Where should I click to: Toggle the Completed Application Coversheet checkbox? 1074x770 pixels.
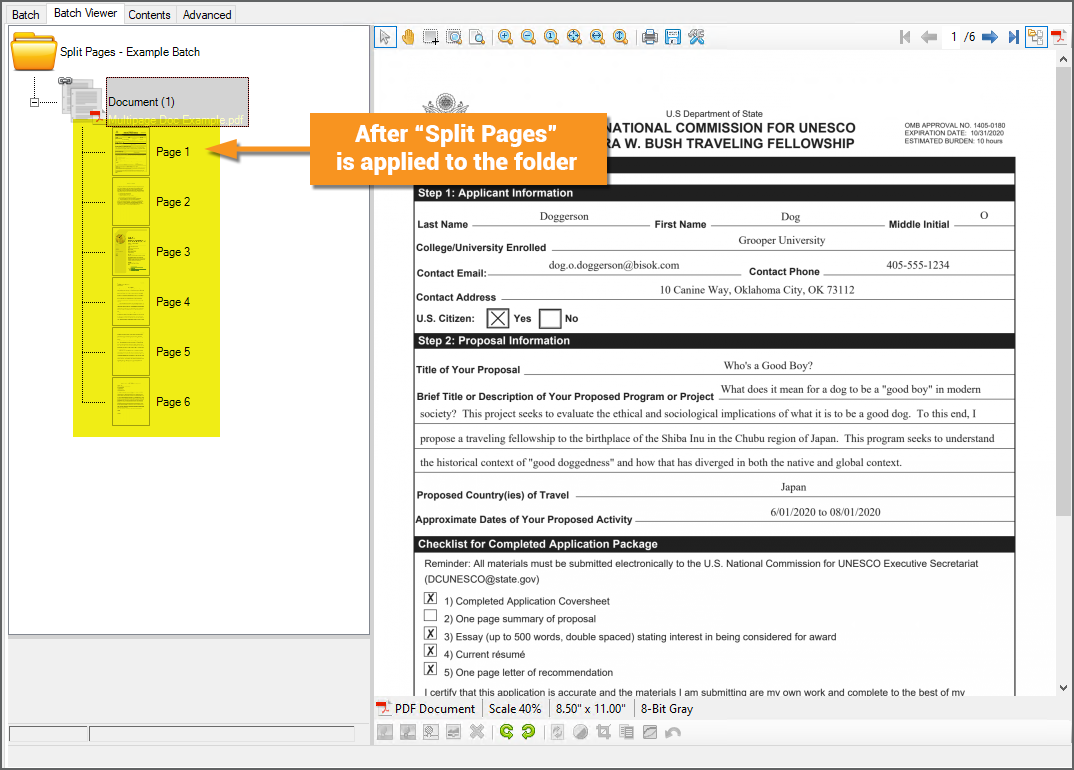click(430, 598)
